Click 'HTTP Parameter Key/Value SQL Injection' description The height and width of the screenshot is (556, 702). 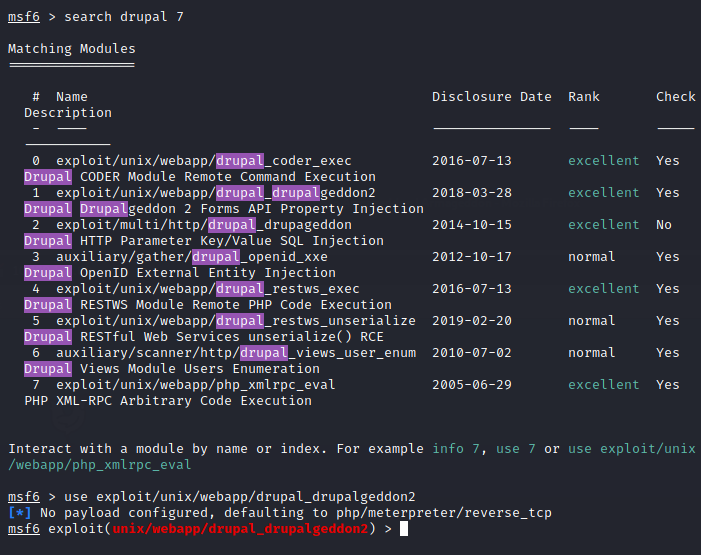pos(231,241)
